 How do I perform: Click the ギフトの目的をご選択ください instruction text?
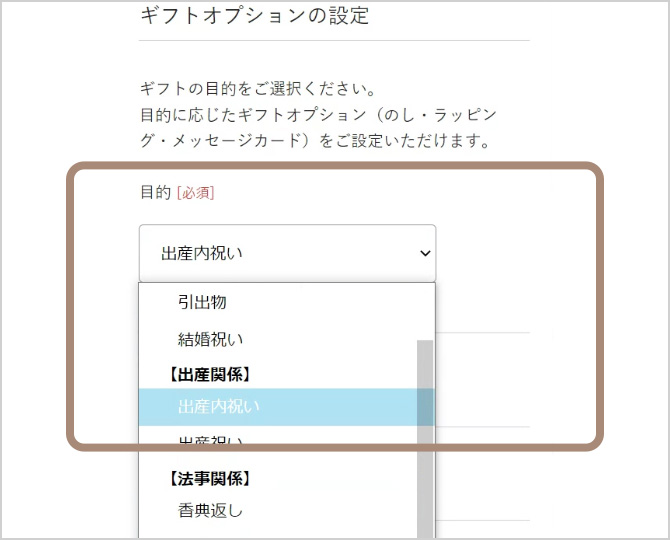coord(258,89)
